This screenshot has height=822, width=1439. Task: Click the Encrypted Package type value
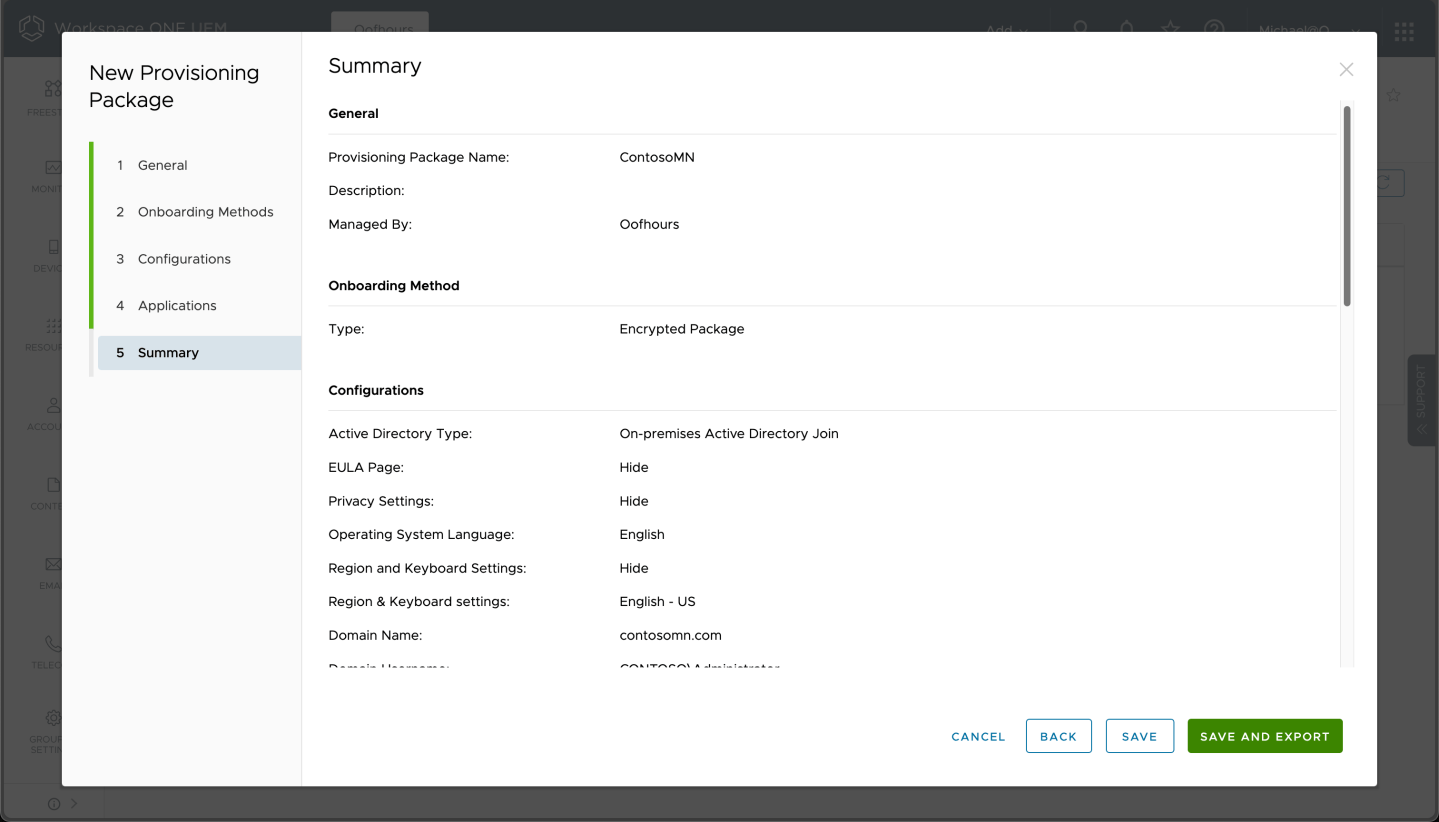point(682,329)
